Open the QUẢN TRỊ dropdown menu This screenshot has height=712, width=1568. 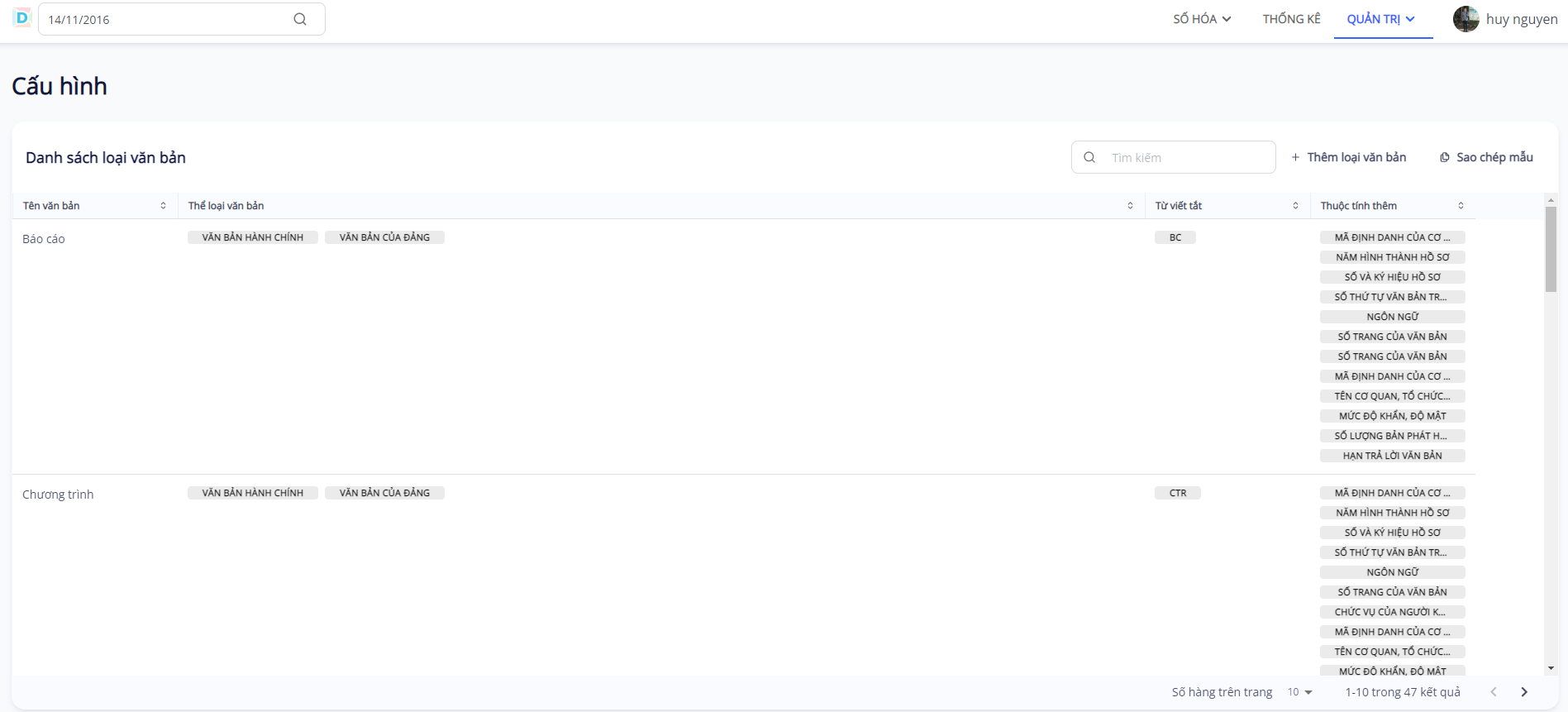pyautogui.click(x=1380, y=19)
